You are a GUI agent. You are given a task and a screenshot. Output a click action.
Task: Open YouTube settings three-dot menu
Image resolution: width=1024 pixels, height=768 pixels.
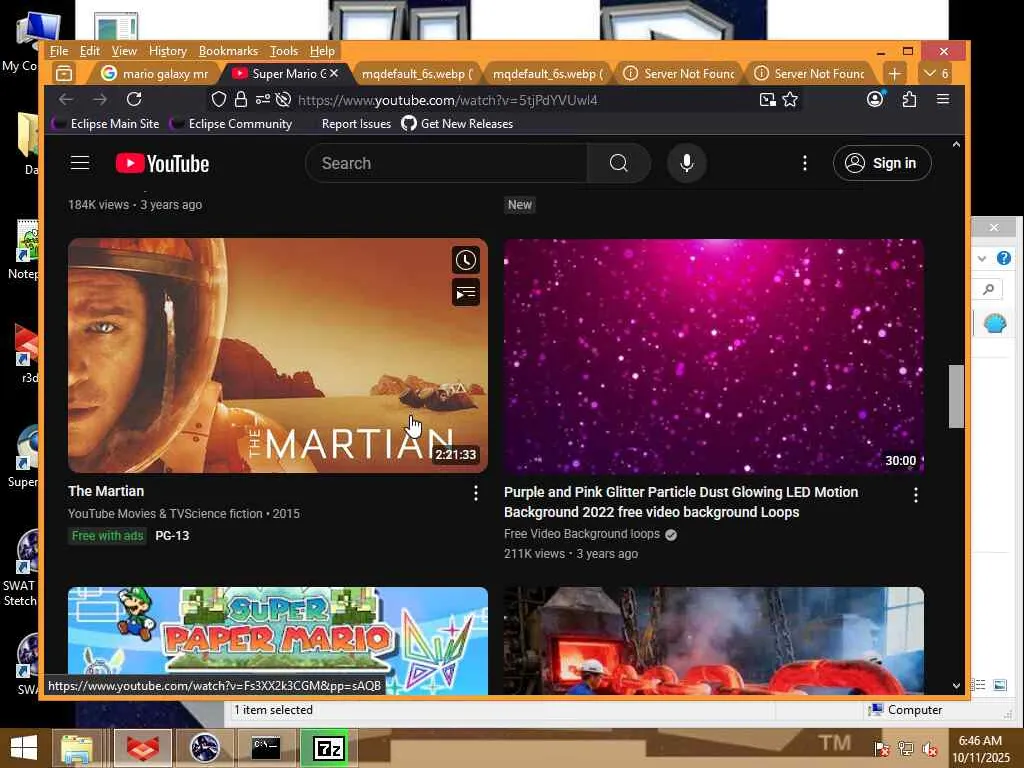coord(805,163)
